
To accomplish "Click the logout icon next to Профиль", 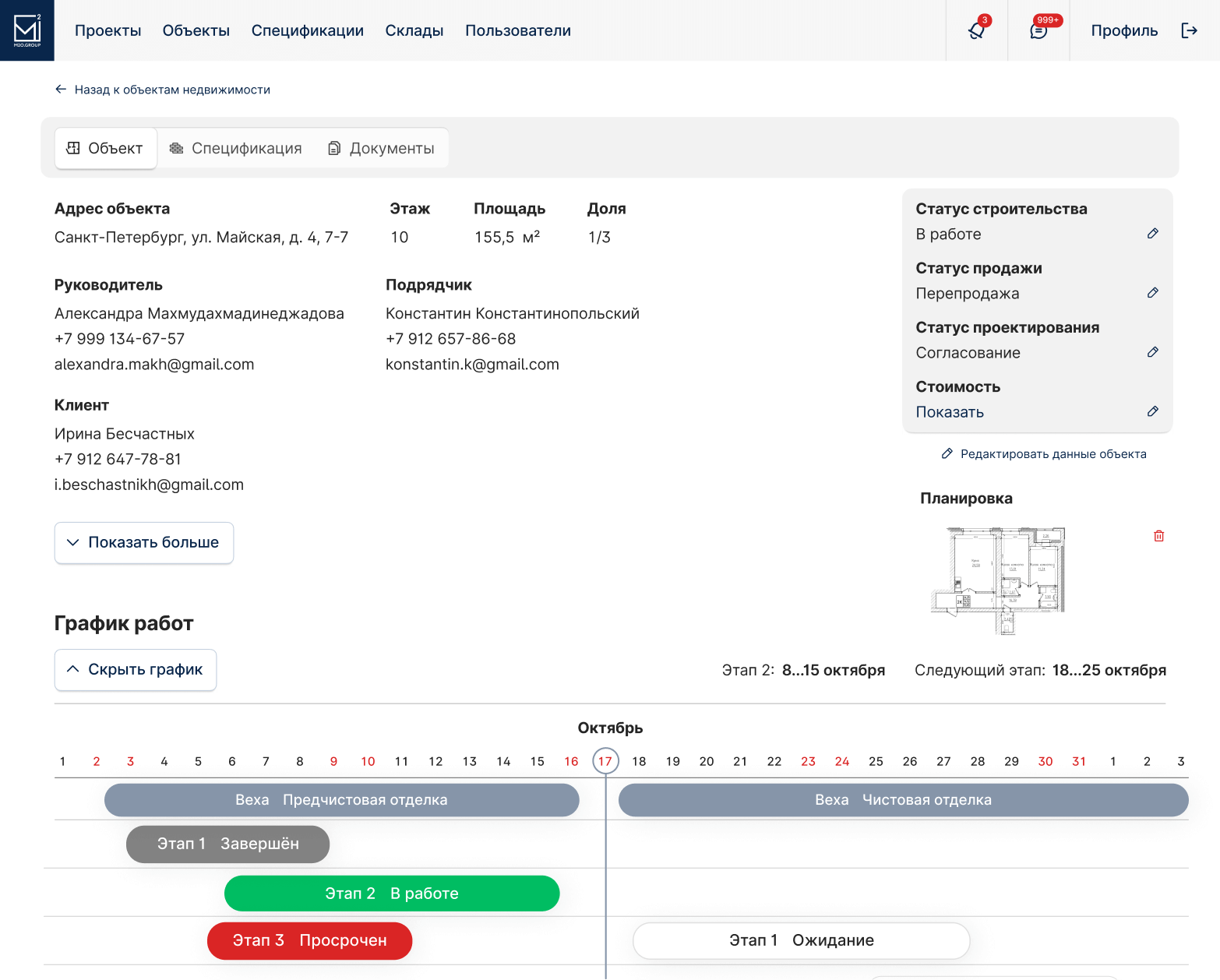I will [1189, 30].
